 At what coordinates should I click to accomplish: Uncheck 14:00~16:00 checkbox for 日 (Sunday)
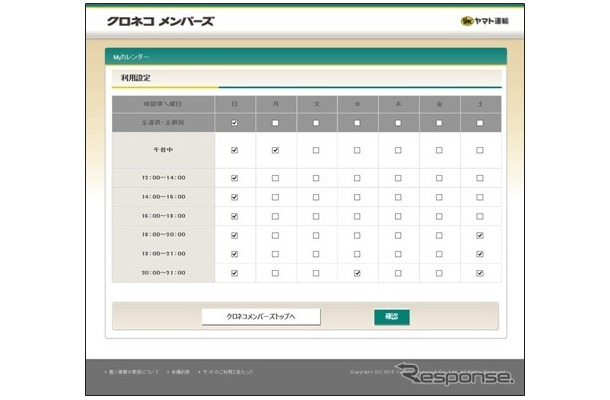234,197
